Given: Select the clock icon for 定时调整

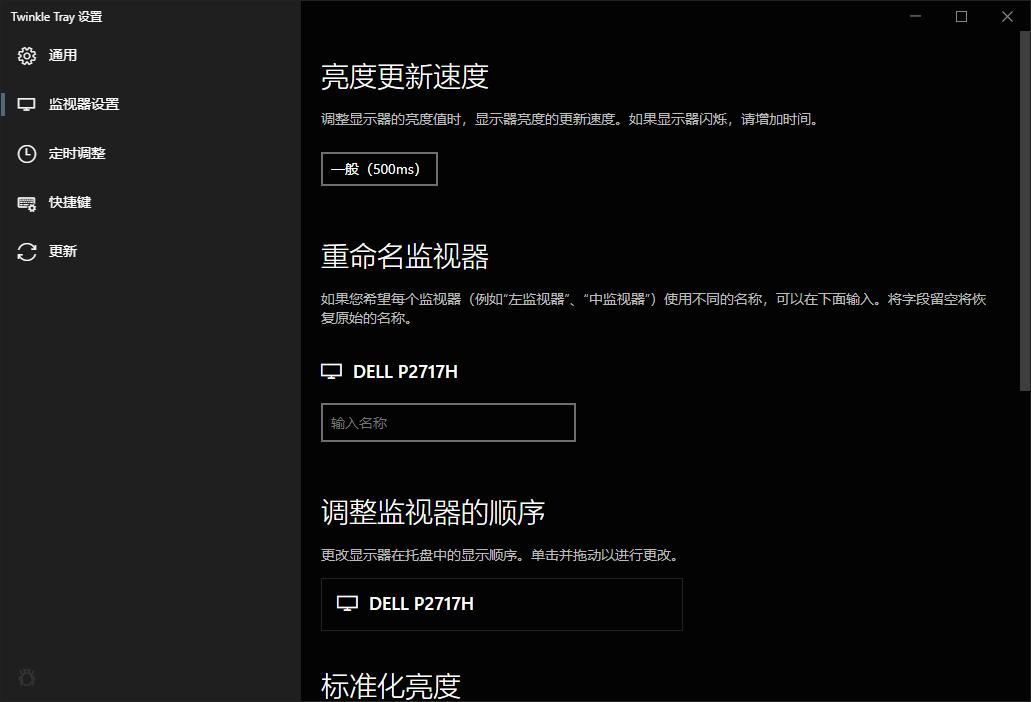Looking at the screenshot, I should coord(26,153).
